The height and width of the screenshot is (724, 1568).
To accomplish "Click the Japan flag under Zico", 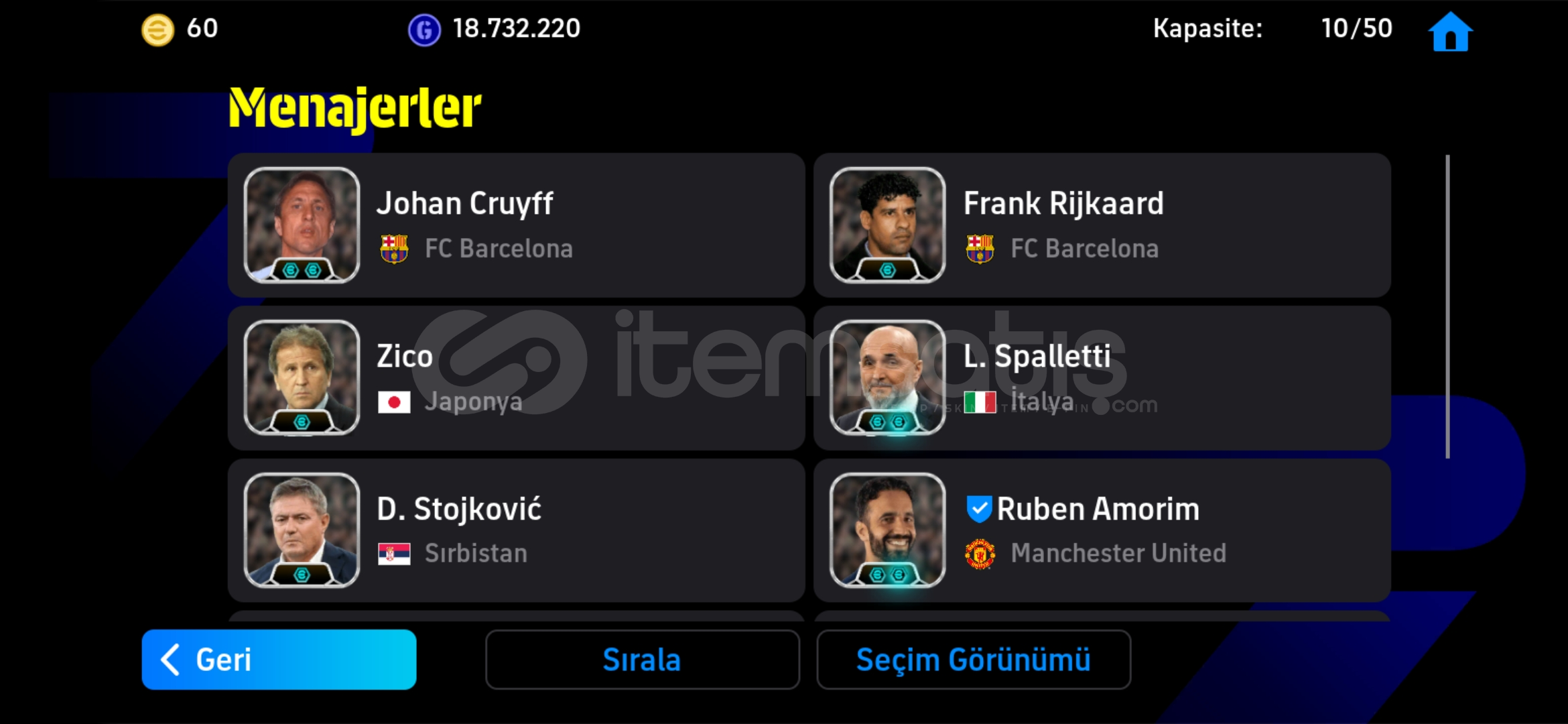I will (x=394, y=402).
